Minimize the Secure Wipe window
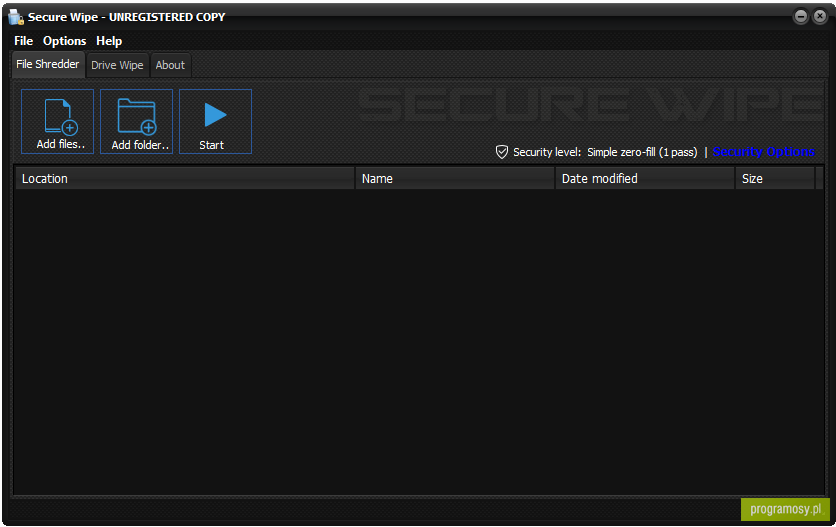This screenshot has width=836, height=527. point(801,17)
